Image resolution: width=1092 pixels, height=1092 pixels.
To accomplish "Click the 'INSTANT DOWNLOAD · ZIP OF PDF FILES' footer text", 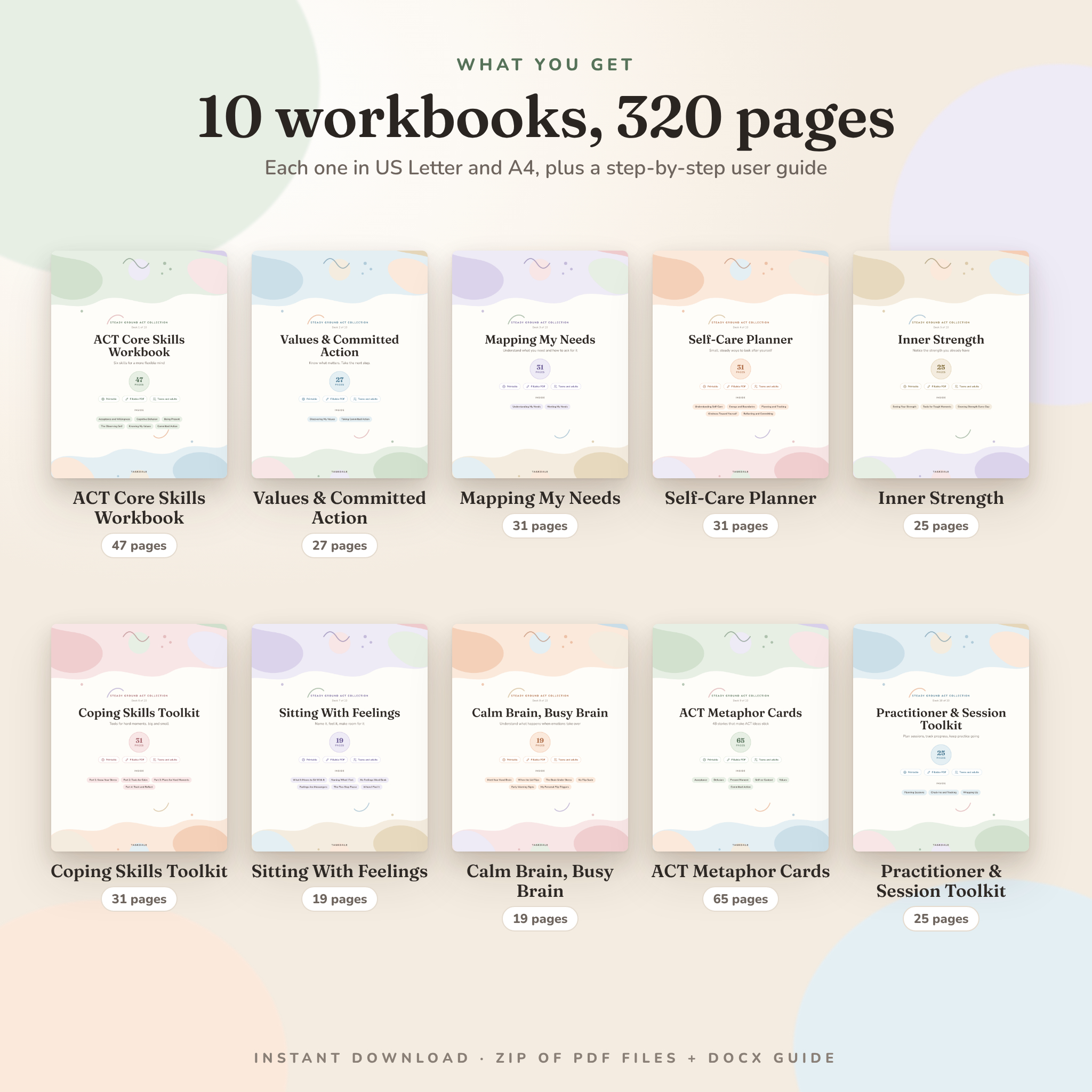I will pos(545,1057).
